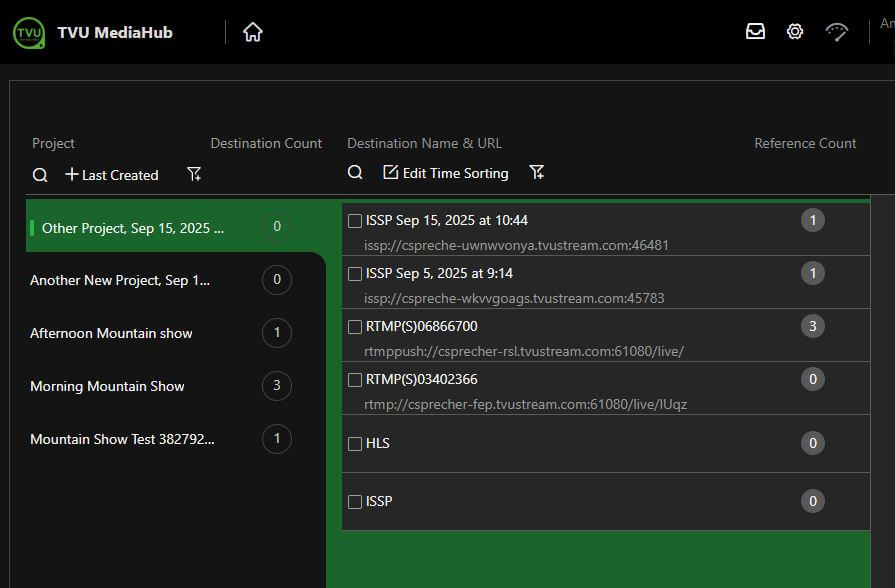
Task: Go to the Home page icon
Action: pyautogui.click(x=253, y=32)
